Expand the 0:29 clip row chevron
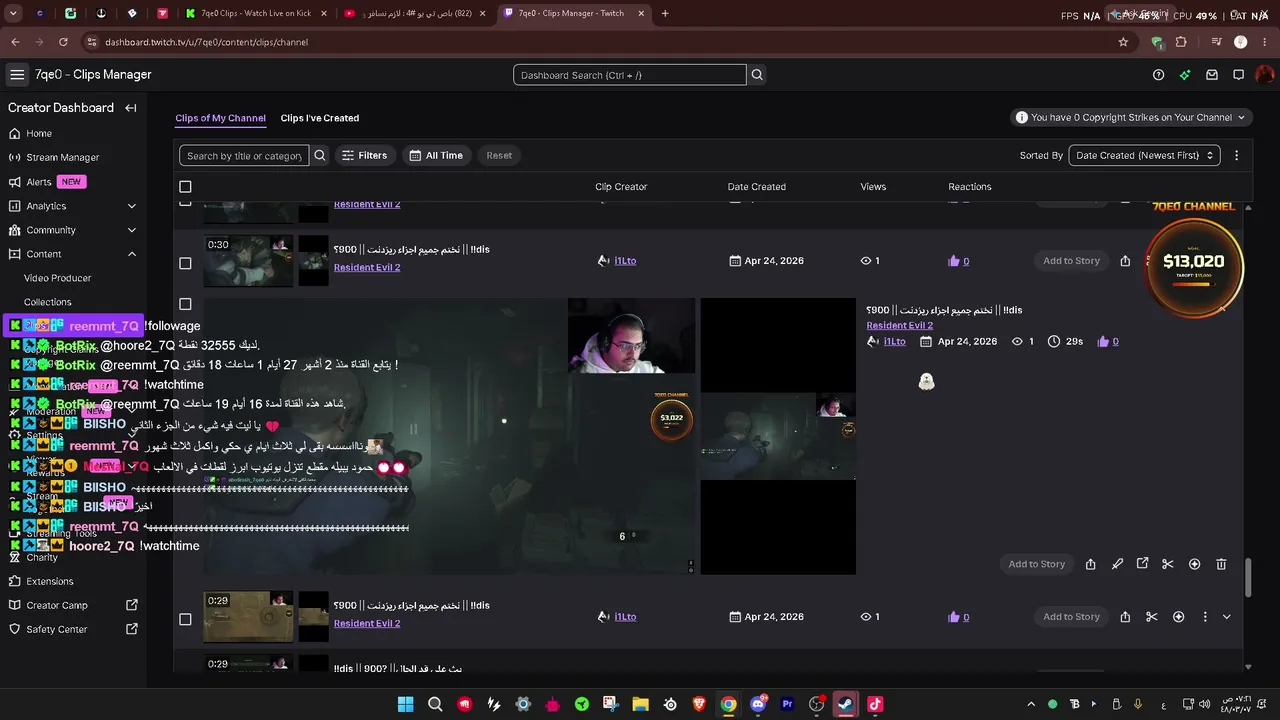The height and width of the screenshot is (720, 1280). (x=1226, y=617)
